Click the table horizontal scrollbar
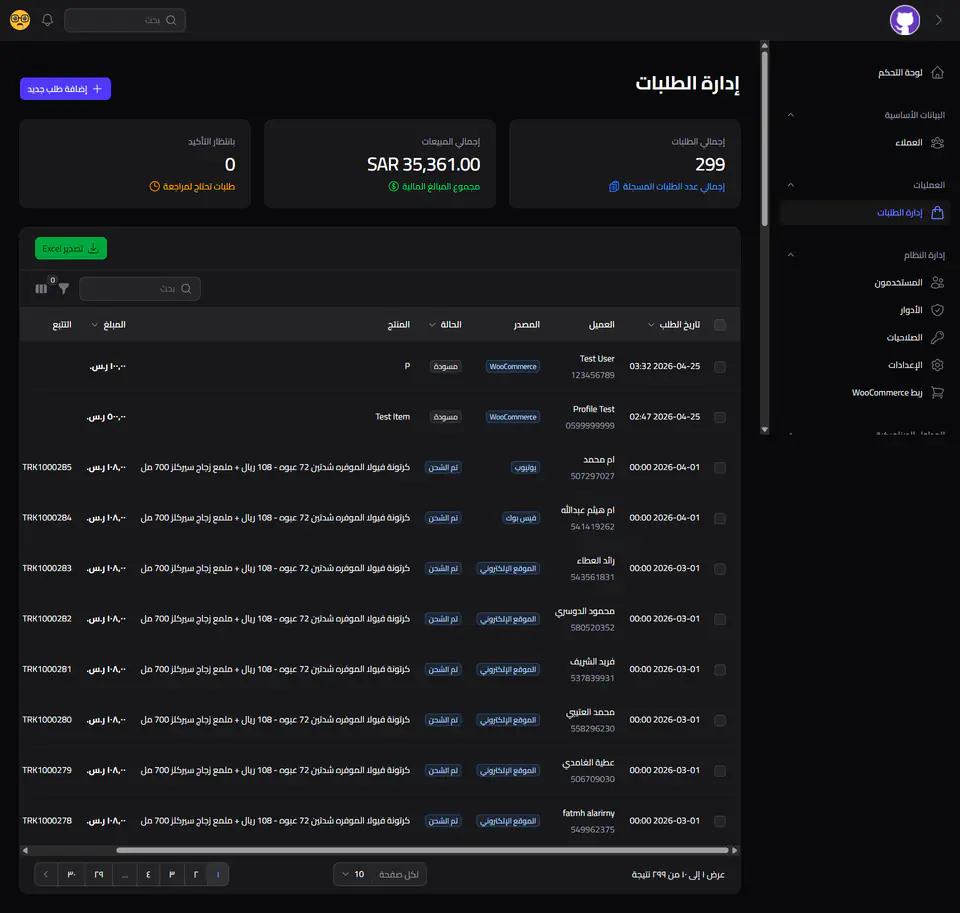Image resolution: width=960 pixels, height=913 pixels. [422, 850]
